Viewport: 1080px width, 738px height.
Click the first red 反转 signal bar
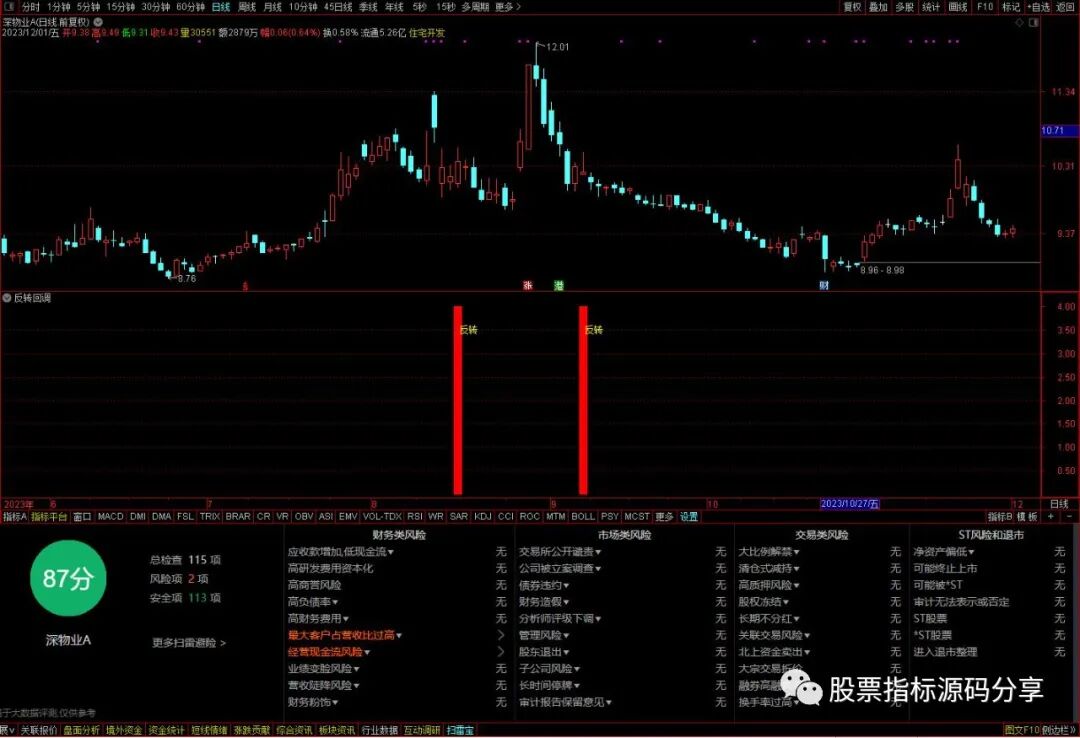[x=458, y=400]
